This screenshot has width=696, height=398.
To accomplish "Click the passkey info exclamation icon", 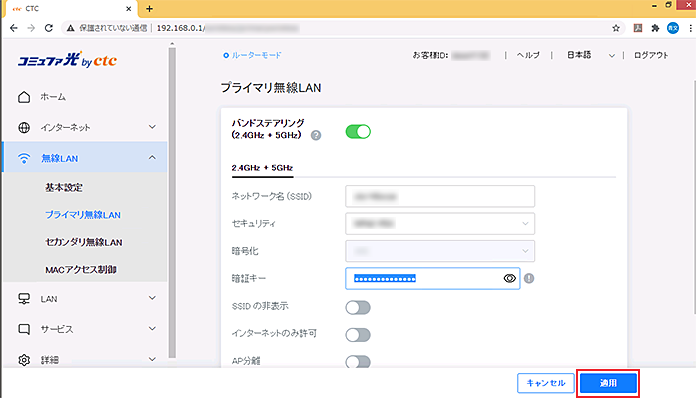I will (529, 278).
